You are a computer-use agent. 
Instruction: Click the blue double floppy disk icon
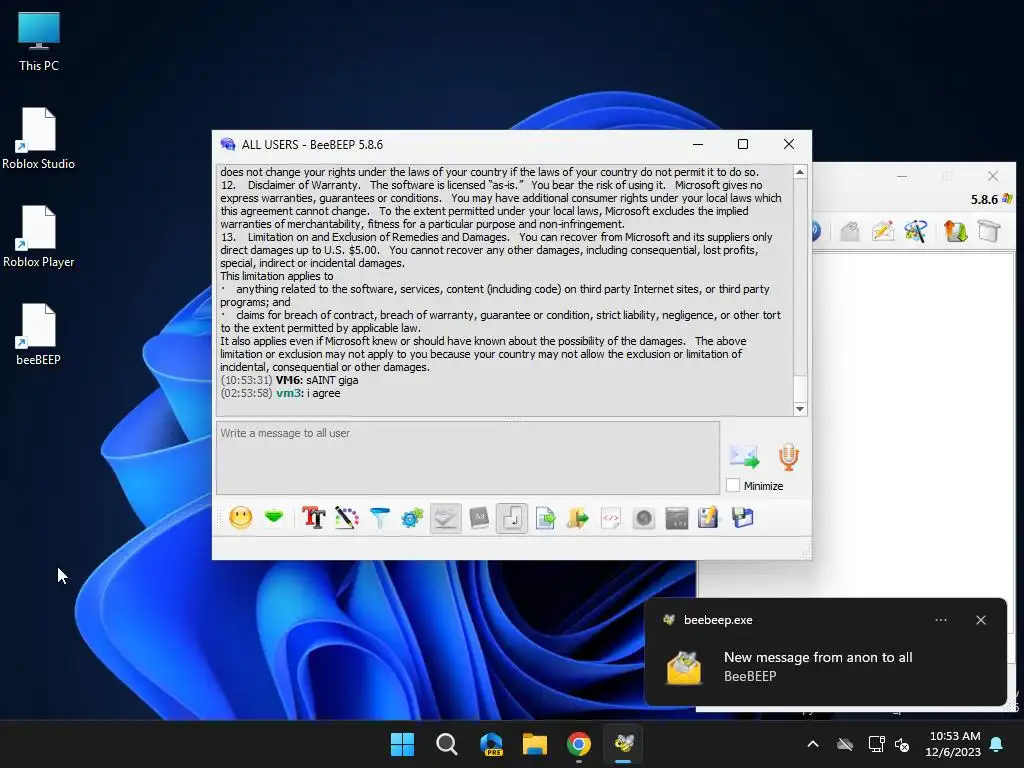click(743, 519)
